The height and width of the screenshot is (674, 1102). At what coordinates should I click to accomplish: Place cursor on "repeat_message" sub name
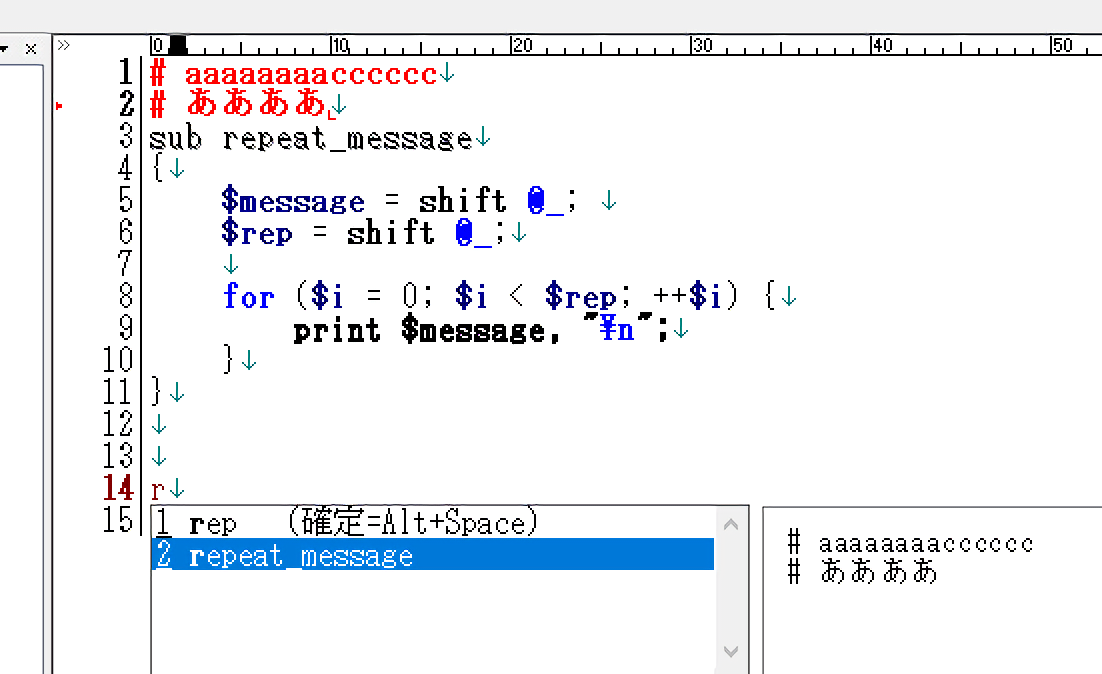347,138
